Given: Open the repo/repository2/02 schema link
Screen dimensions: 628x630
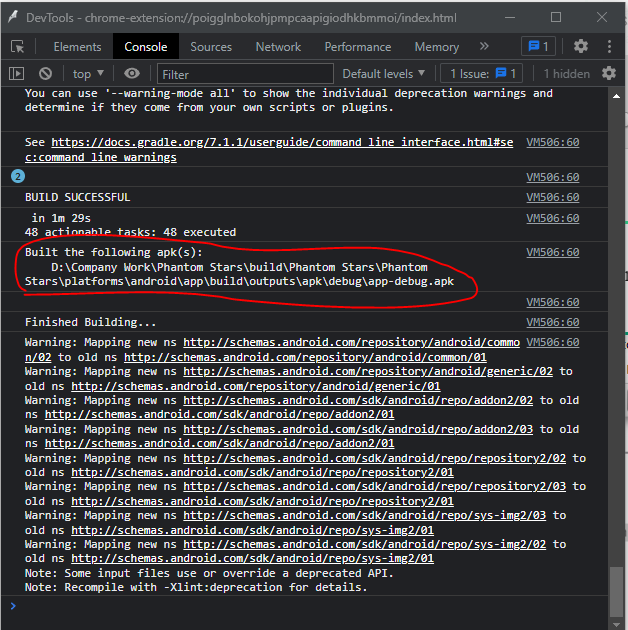Looking at the screenshot, I should click(374, 458).
